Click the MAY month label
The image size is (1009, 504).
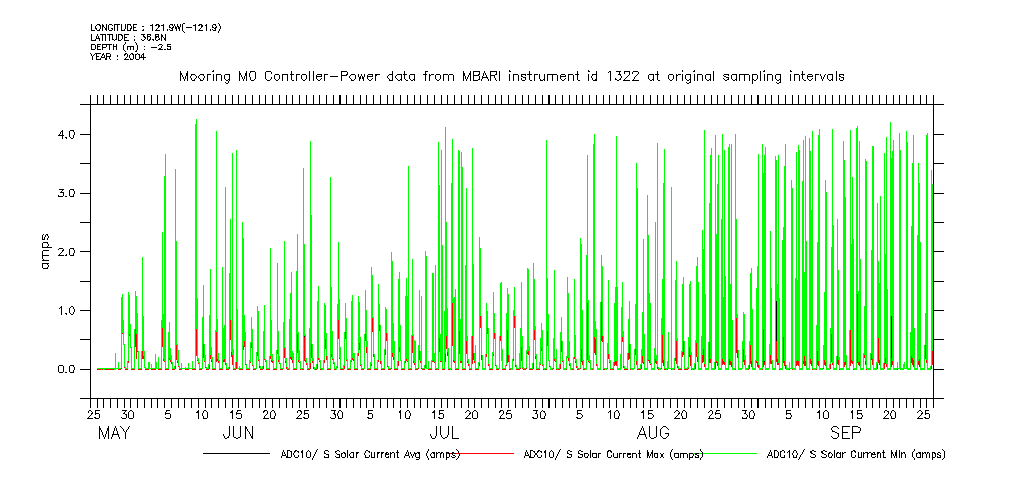pyautogui.click(x=114, y=434)
